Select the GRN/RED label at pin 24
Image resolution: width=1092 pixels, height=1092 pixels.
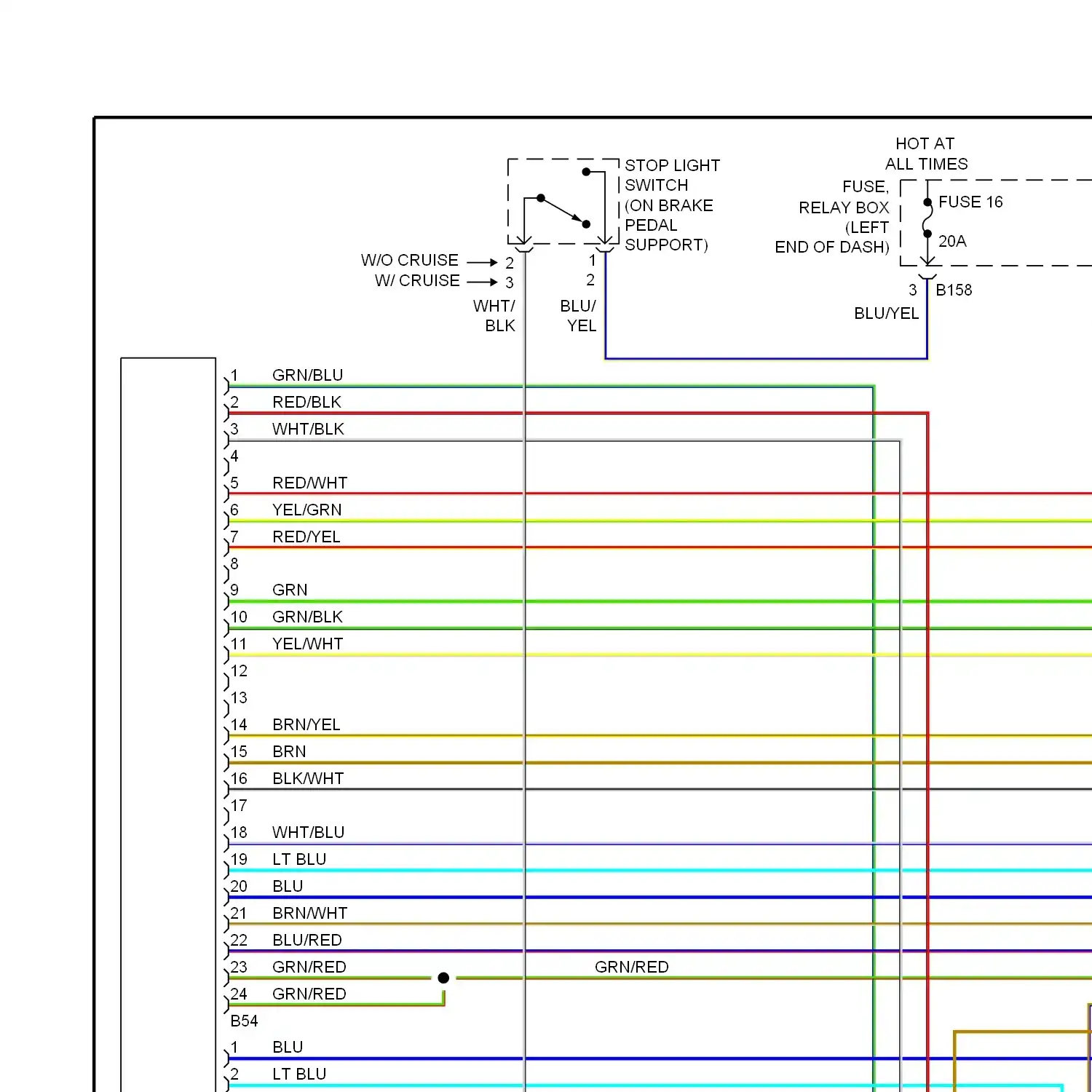(309, 994)
